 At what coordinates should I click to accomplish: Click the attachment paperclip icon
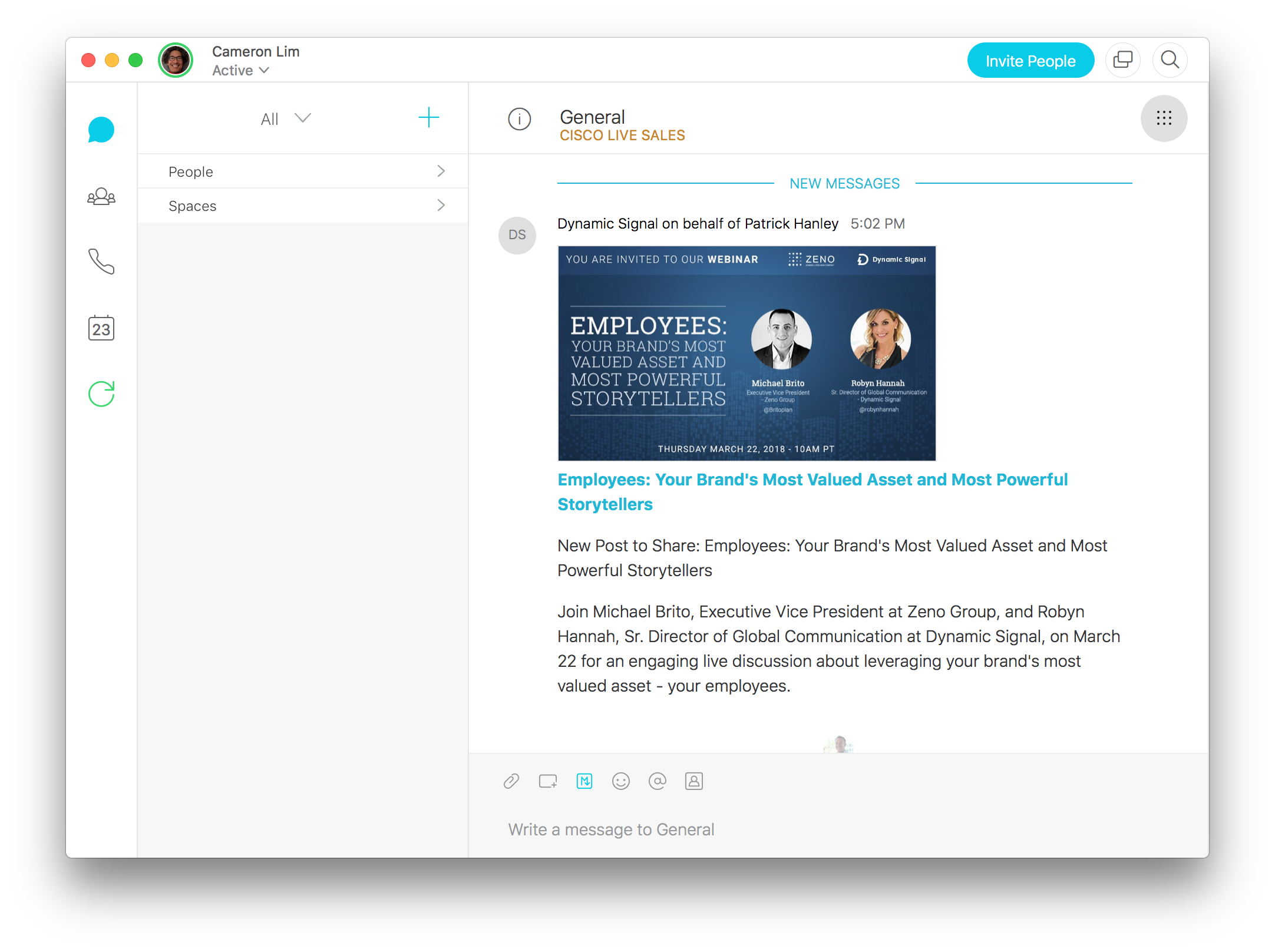[511, 781]
